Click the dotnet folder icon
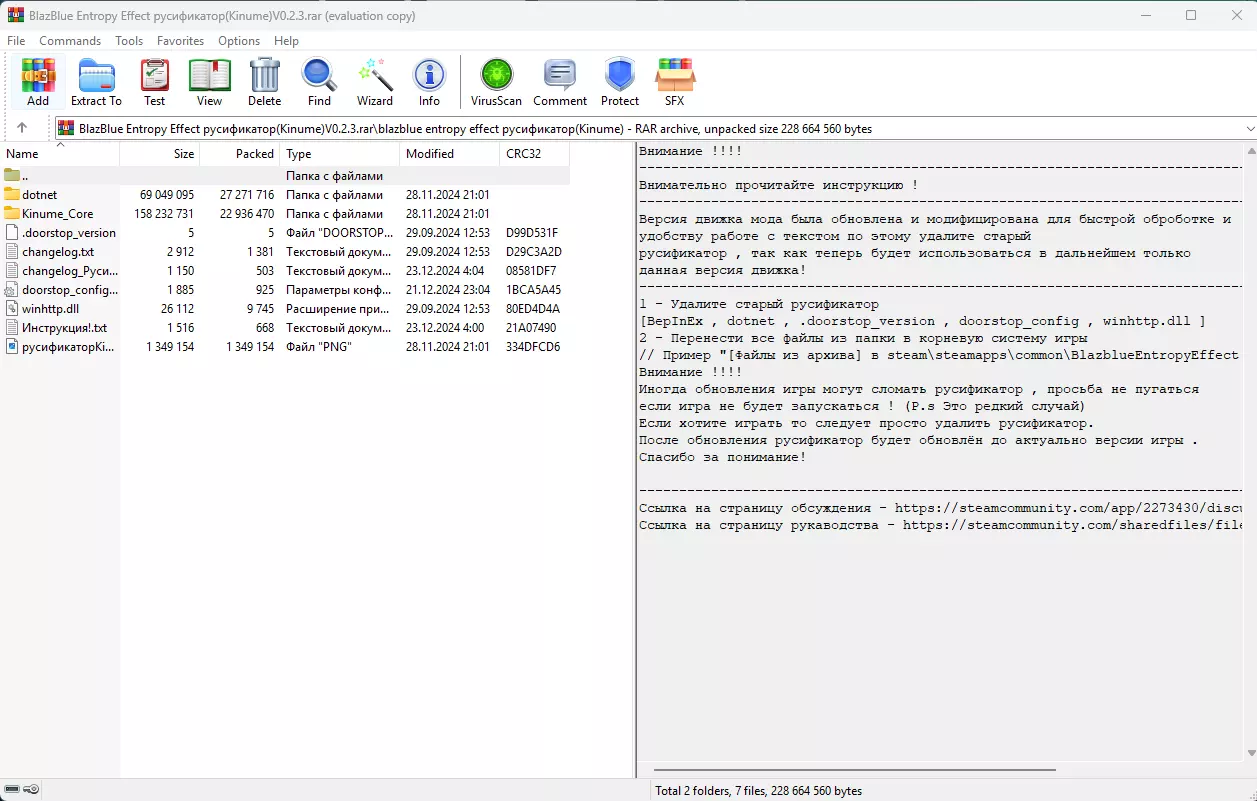1258x801 pixels. (12, 194)
